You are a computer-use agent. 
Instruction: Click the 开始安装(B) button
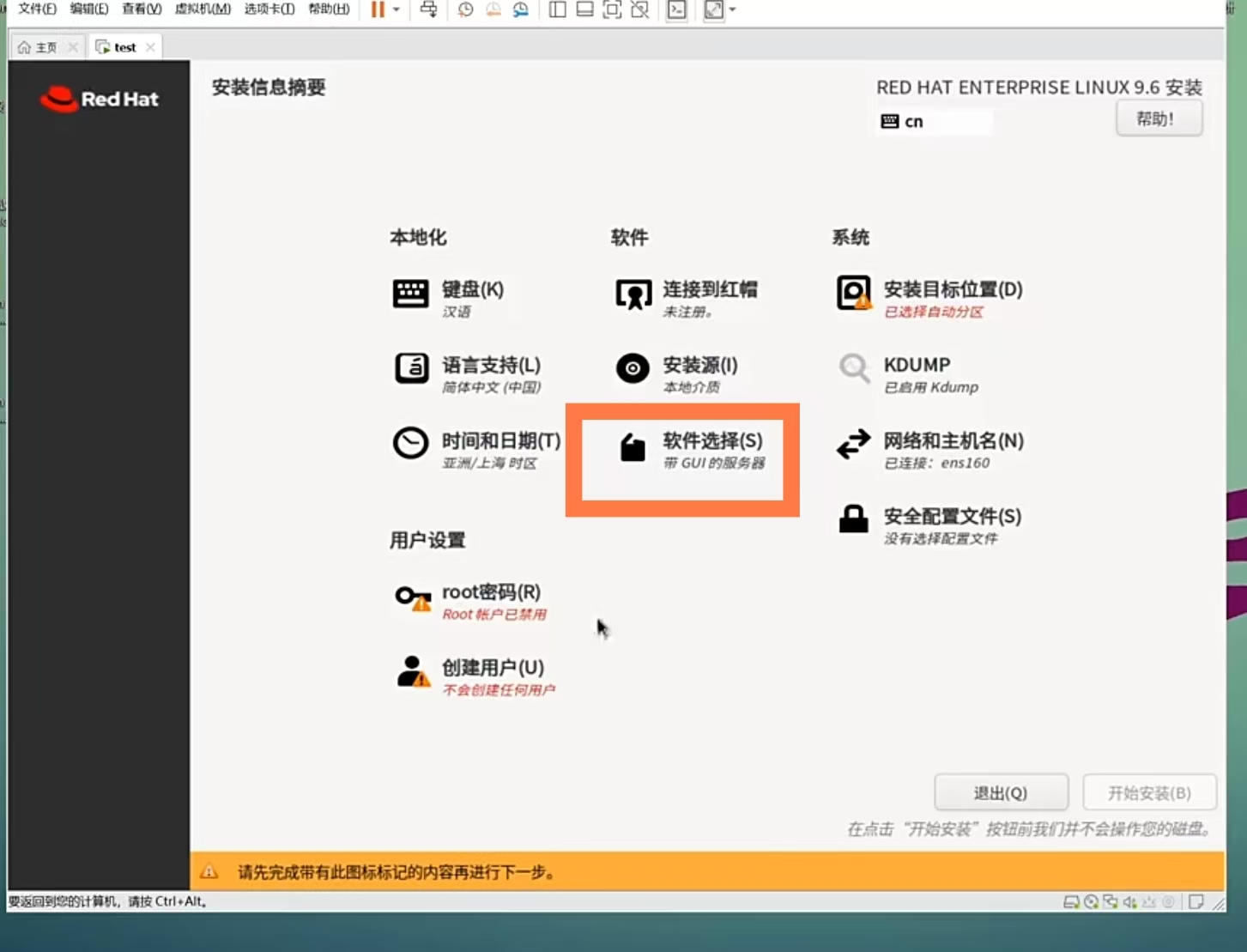[1149, 792]
